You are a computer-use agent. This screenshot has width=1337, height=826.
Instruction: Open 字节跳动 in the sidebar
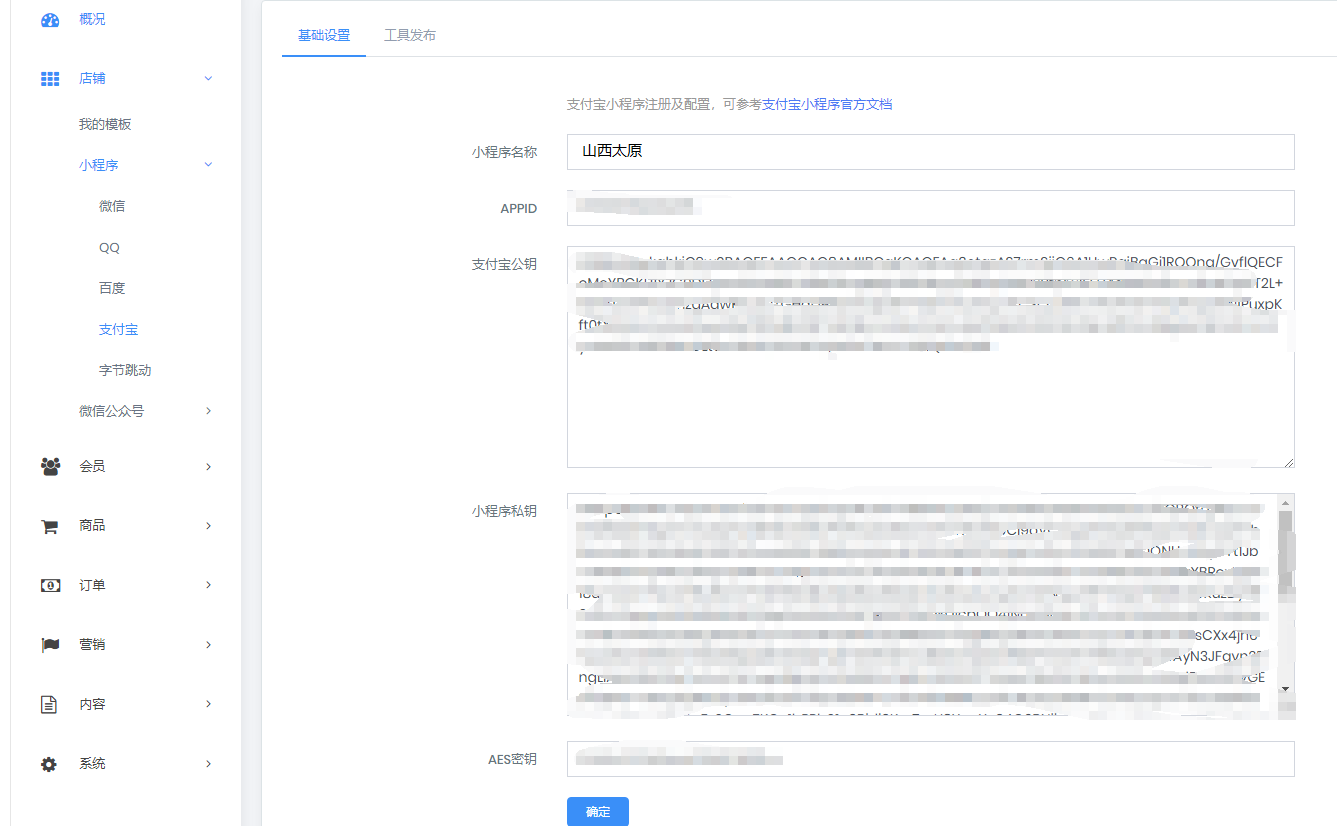point(125,370)
